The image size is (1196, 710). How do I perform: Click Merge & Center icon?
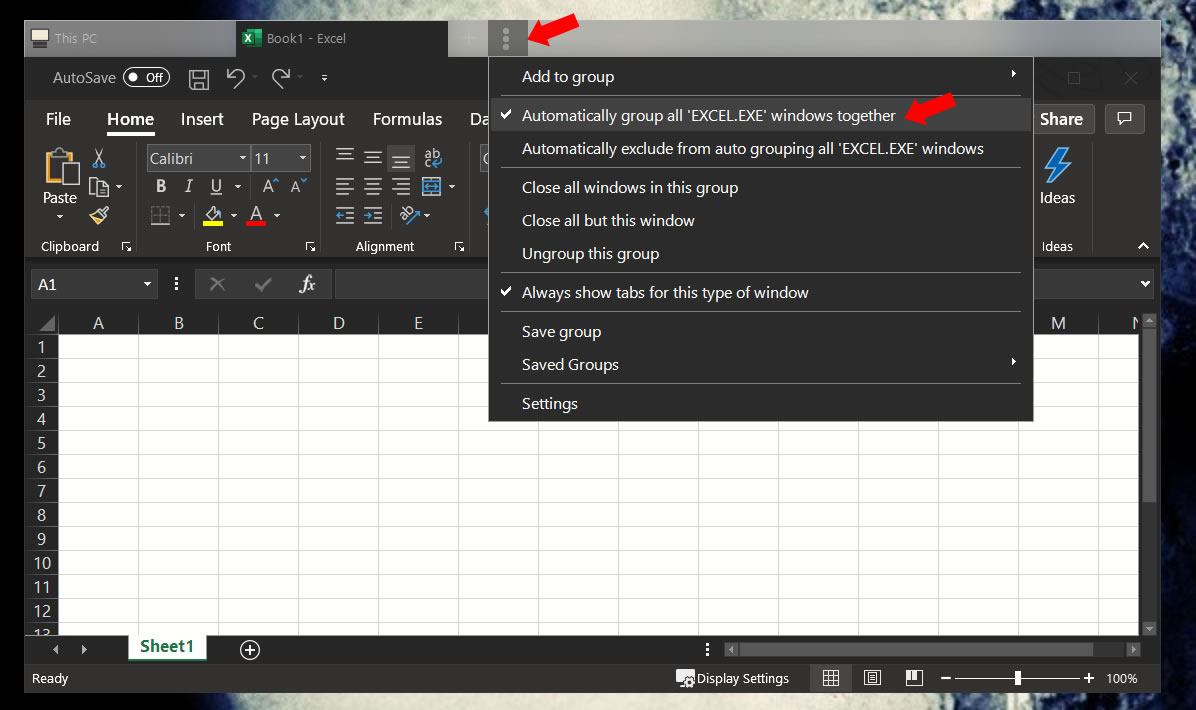(432, 186)
